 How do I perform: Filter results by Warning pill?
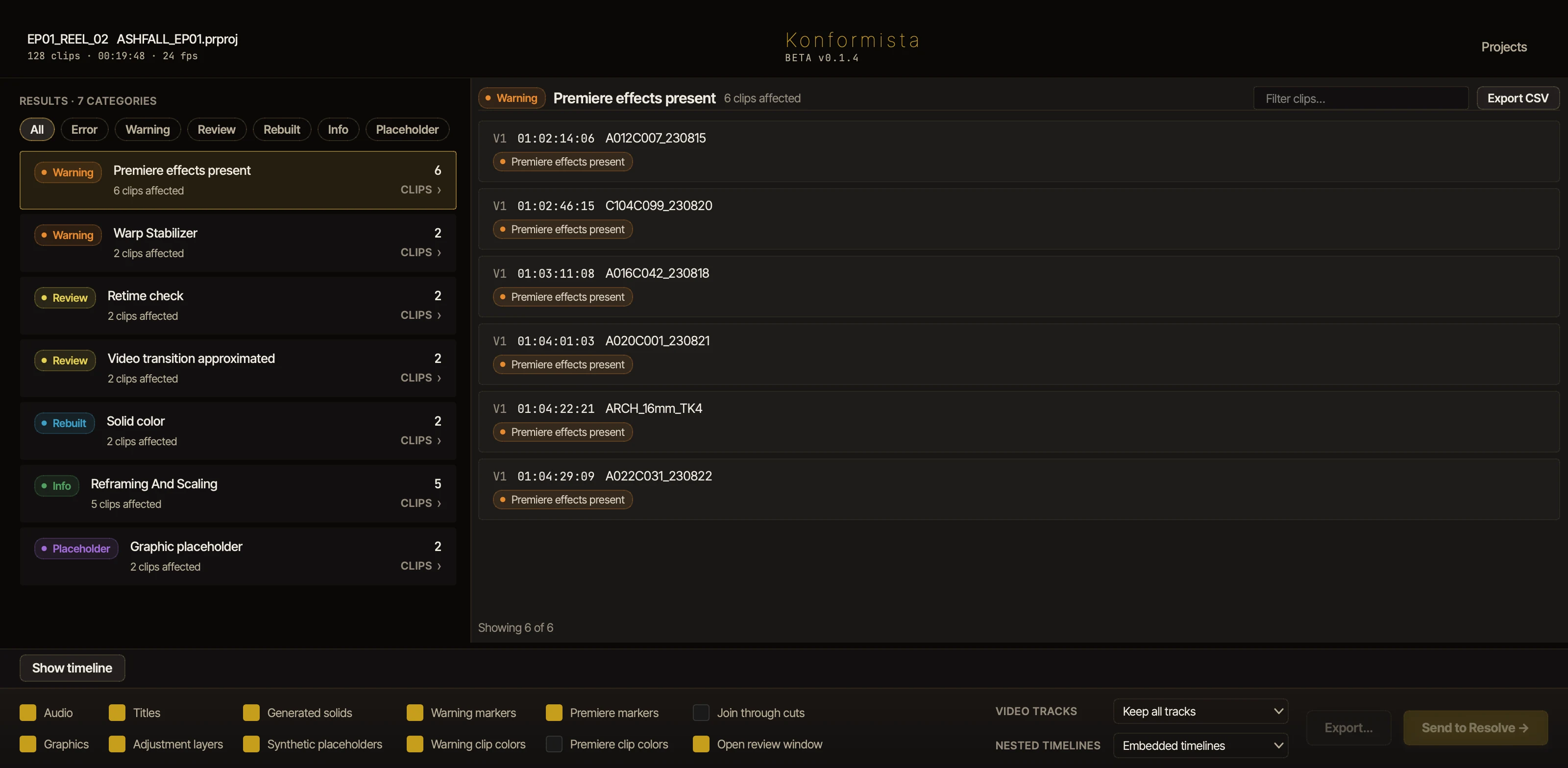[x=147, y=130]
